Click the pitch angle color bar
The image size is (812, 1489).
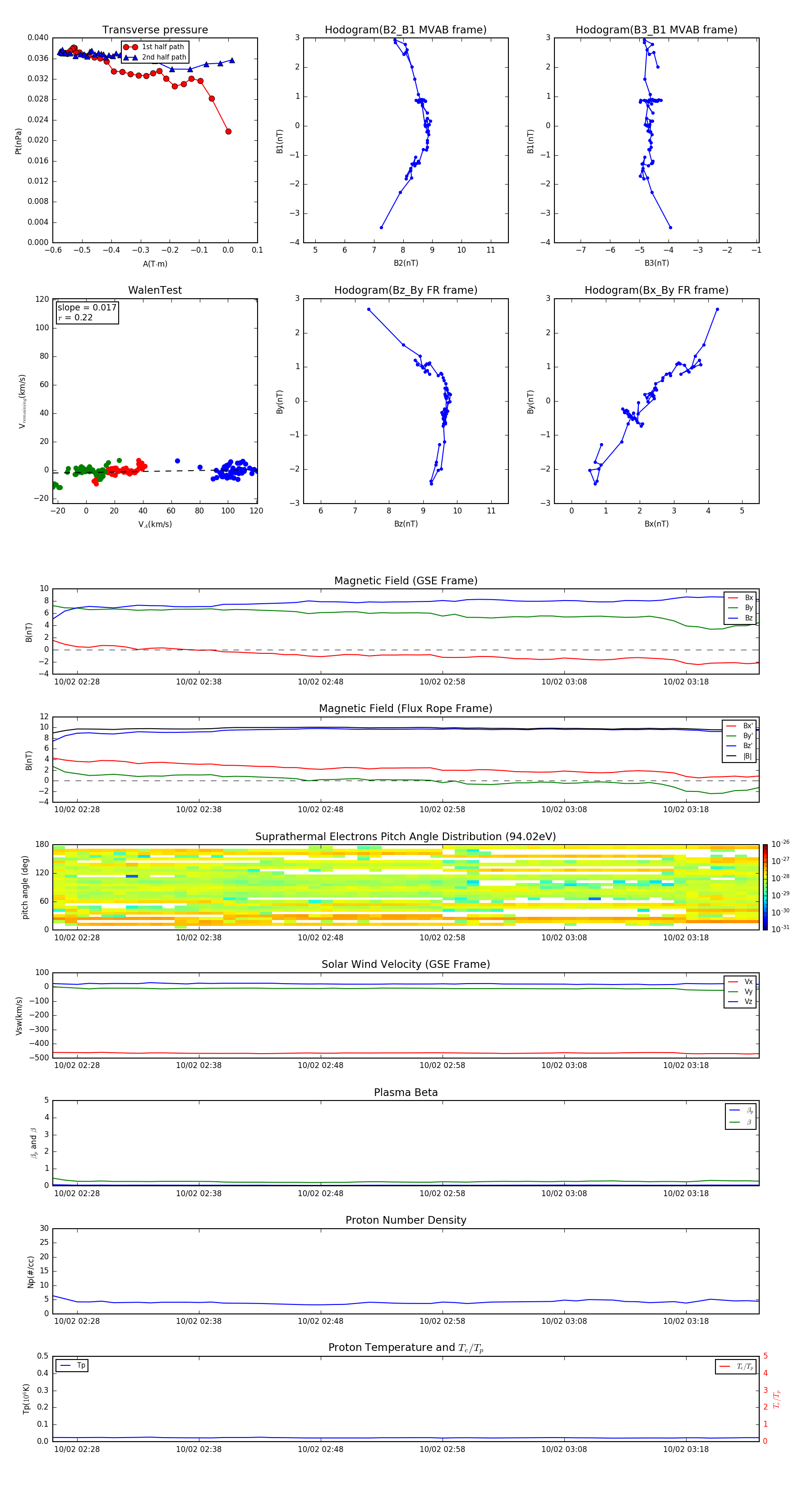tap(765, 887)
